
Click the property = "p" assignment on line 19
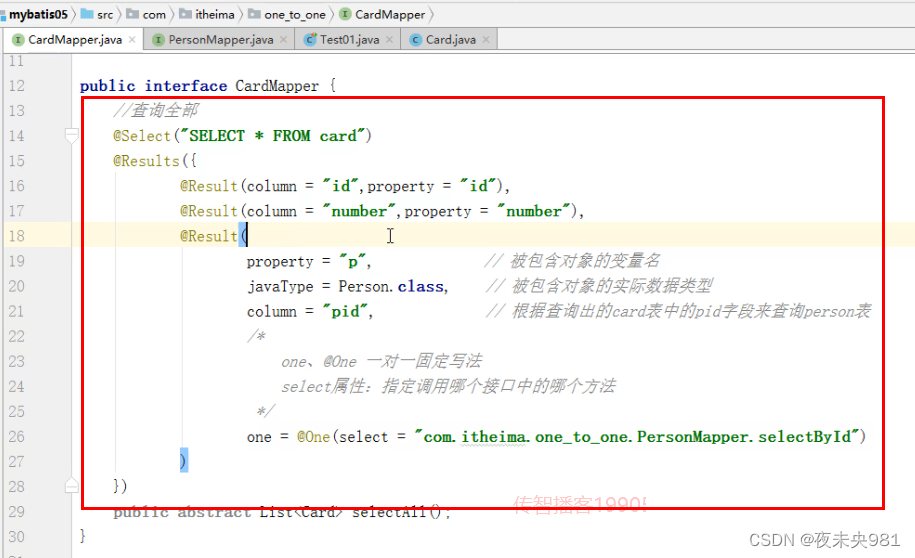[306, 261]
